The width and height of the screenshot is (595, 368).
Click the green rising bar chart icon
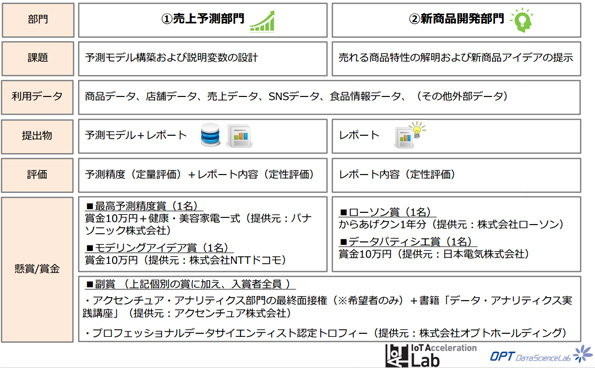[262, 21]
